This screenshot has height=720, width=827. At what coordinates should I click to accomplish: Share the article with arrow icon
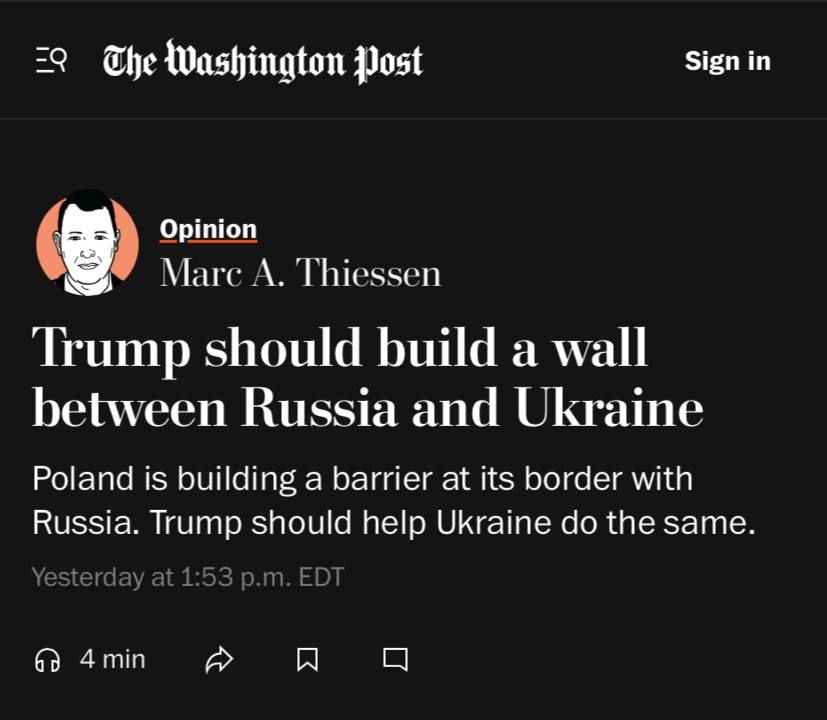coord(219,659)
